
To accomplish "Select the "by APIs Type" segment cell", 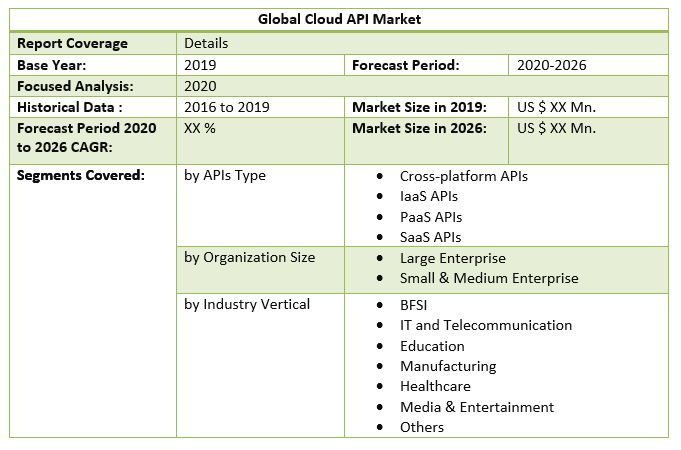I will (225, 175).
